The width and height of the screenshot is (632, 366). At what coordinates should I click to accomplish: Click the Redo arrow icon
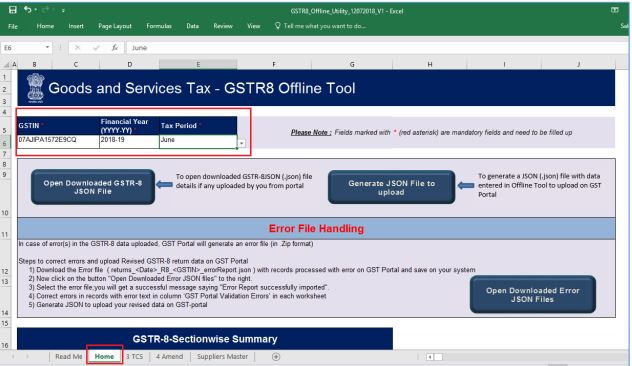pyautogui.click(x=45, y=10)
